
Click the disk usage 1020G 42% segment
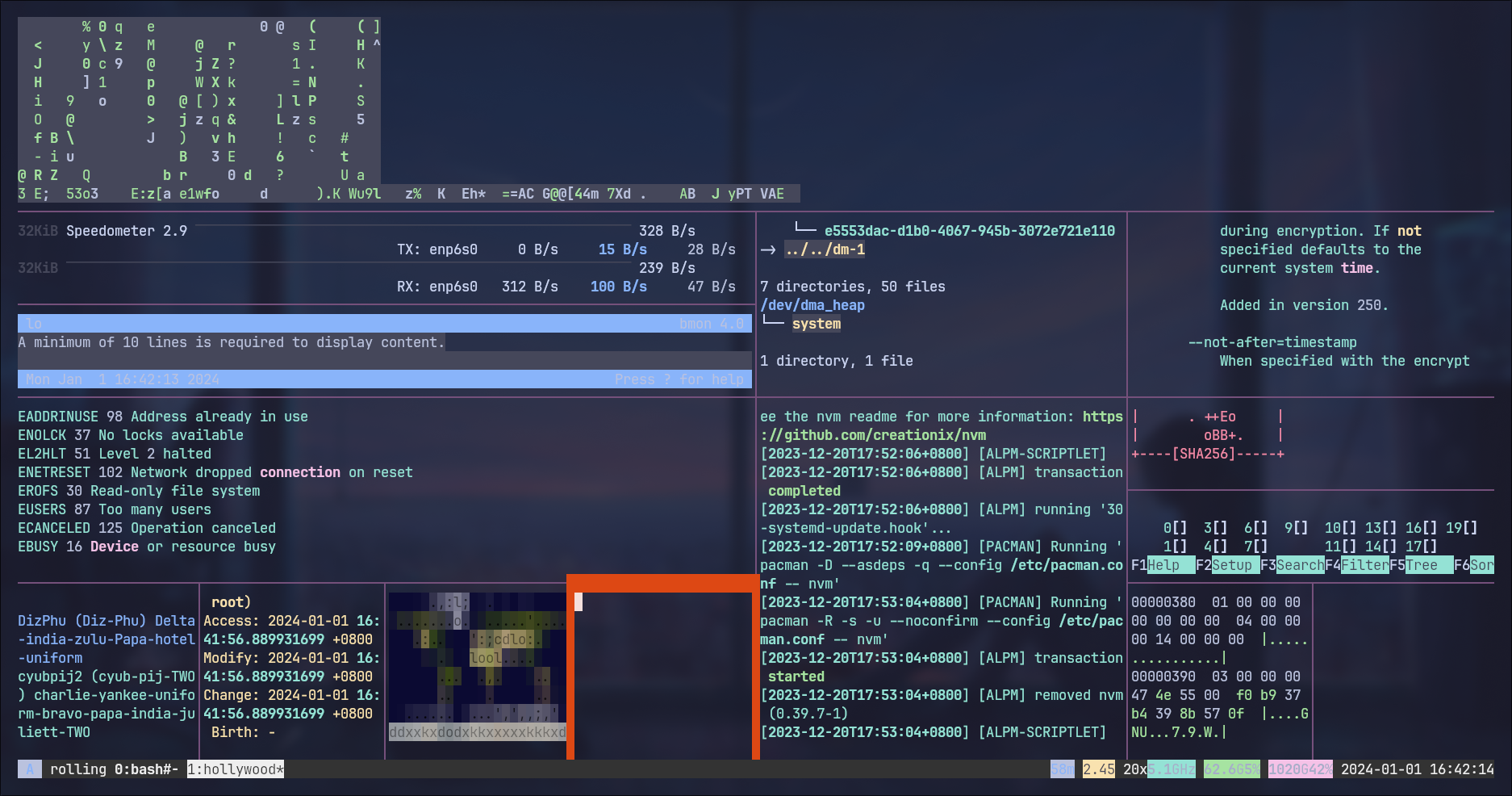pyautogui.click(x=1300, y=769)
